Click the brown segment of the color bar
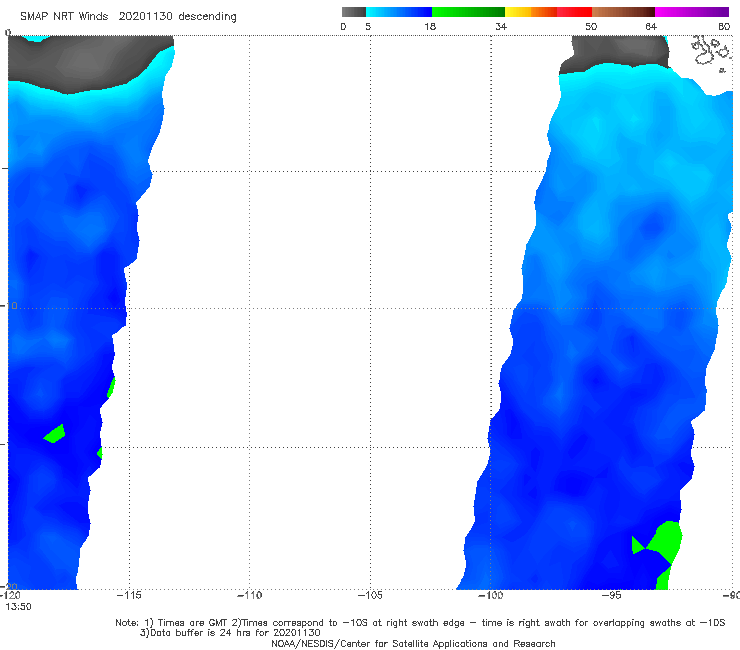This screenshot has height=650, width=740. (623, 12)
